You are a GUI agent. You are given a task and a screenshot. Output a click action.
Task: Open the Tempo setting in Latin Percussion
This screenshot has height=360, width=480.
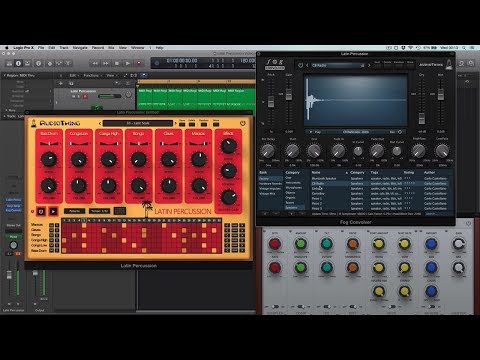coord(99,211)
